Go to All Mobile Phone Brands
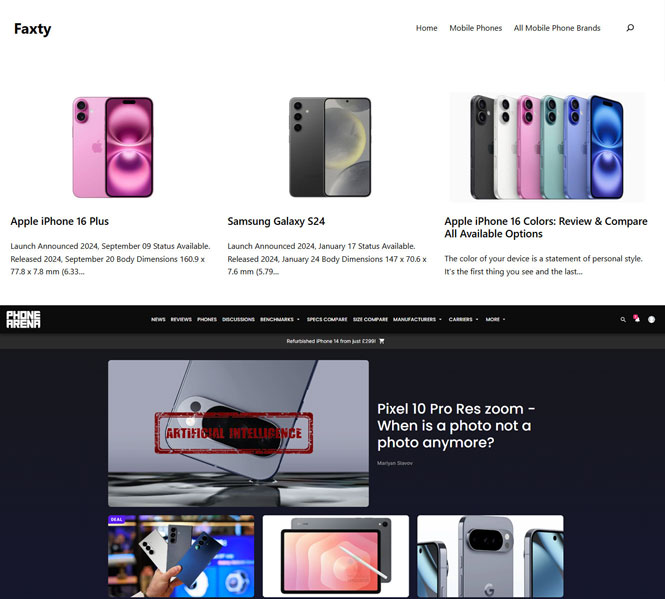Screen dimensions: 665x599 [557, 28]
